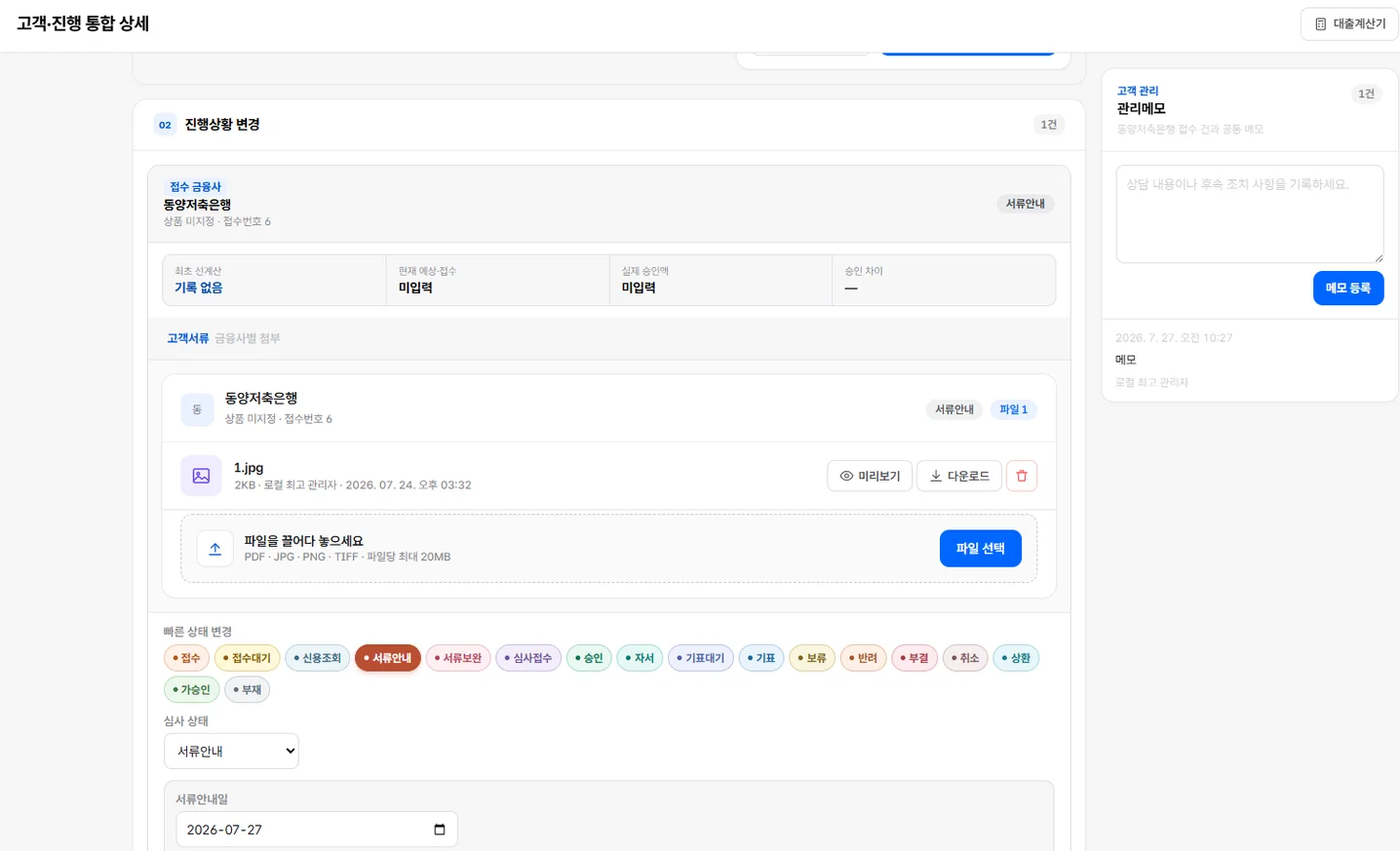Open the 심사 상태 dropdown

(231, 751)
